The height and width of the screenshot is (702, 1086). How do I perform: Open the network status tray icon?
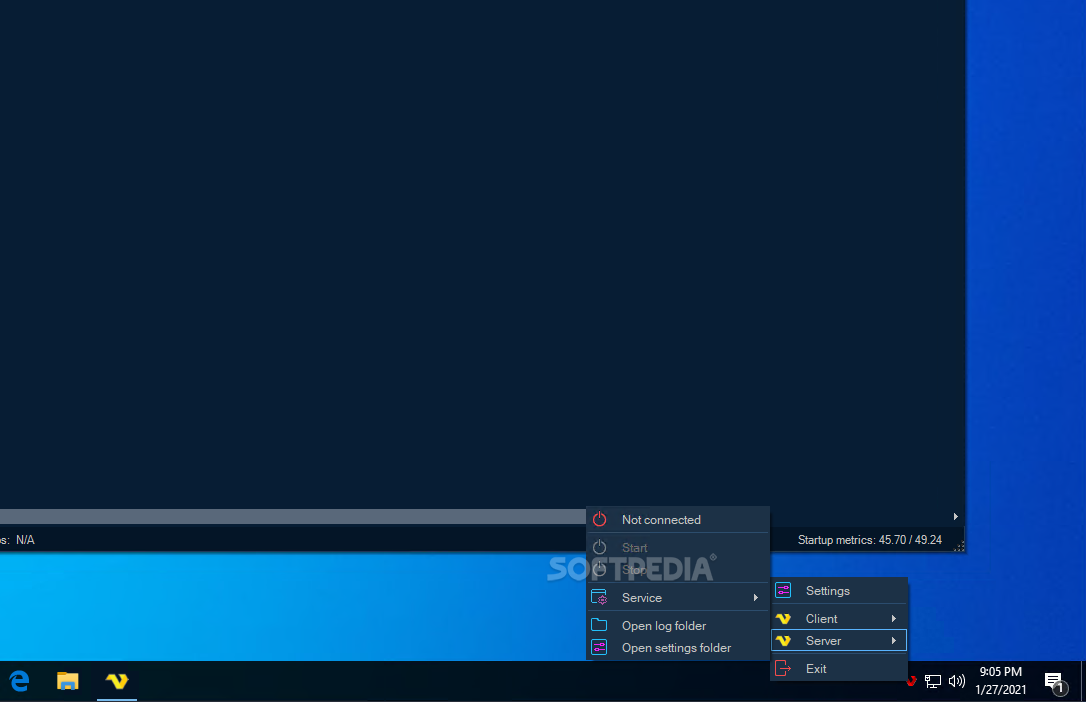[x=933, y=681]
